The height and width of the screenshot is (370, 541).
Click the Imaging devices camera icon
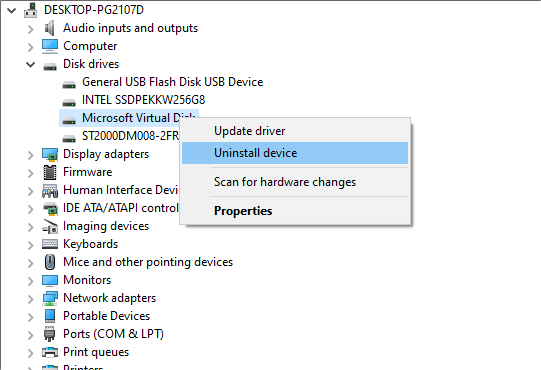click(50, 226)
